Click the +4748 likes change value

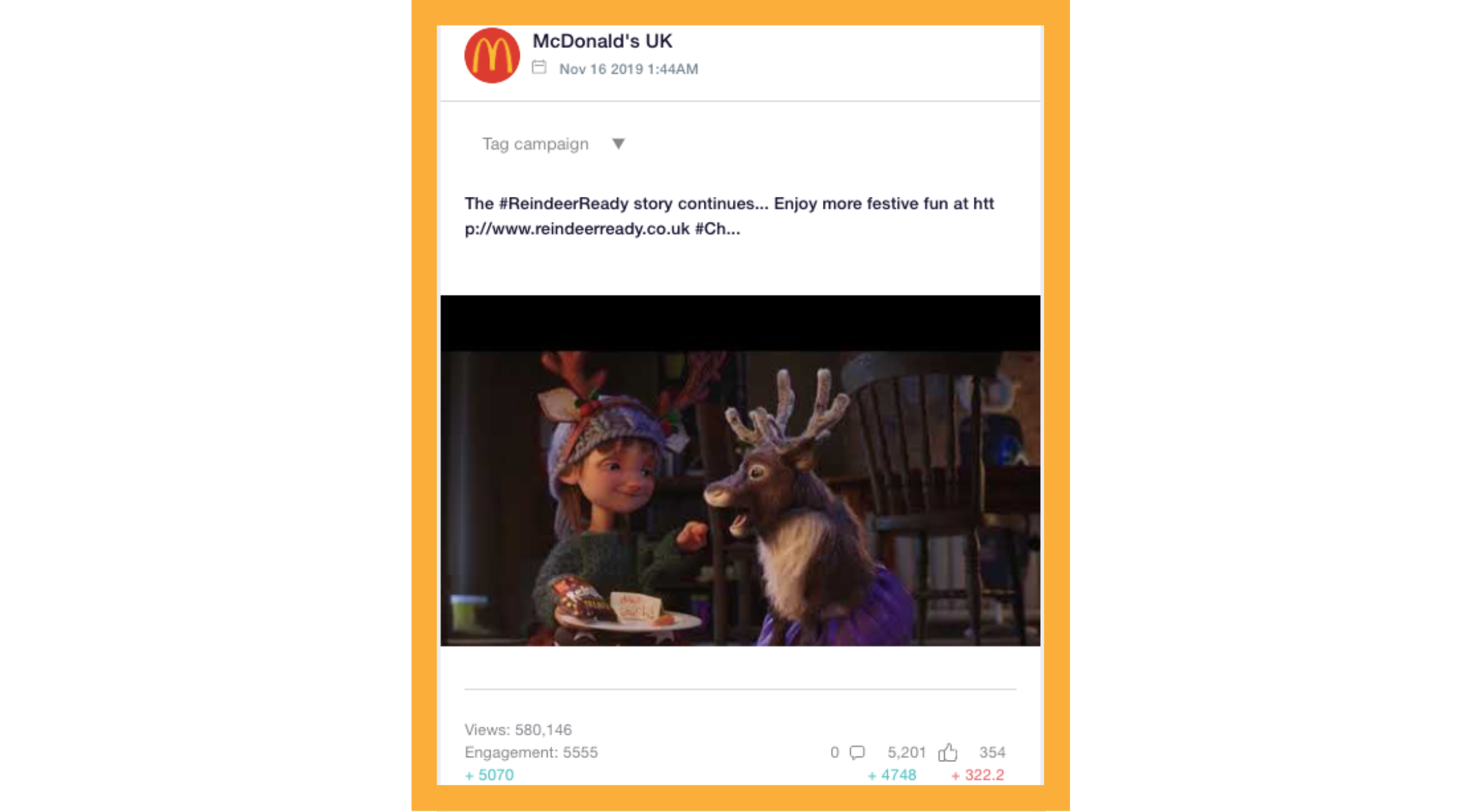click(892, 775)
